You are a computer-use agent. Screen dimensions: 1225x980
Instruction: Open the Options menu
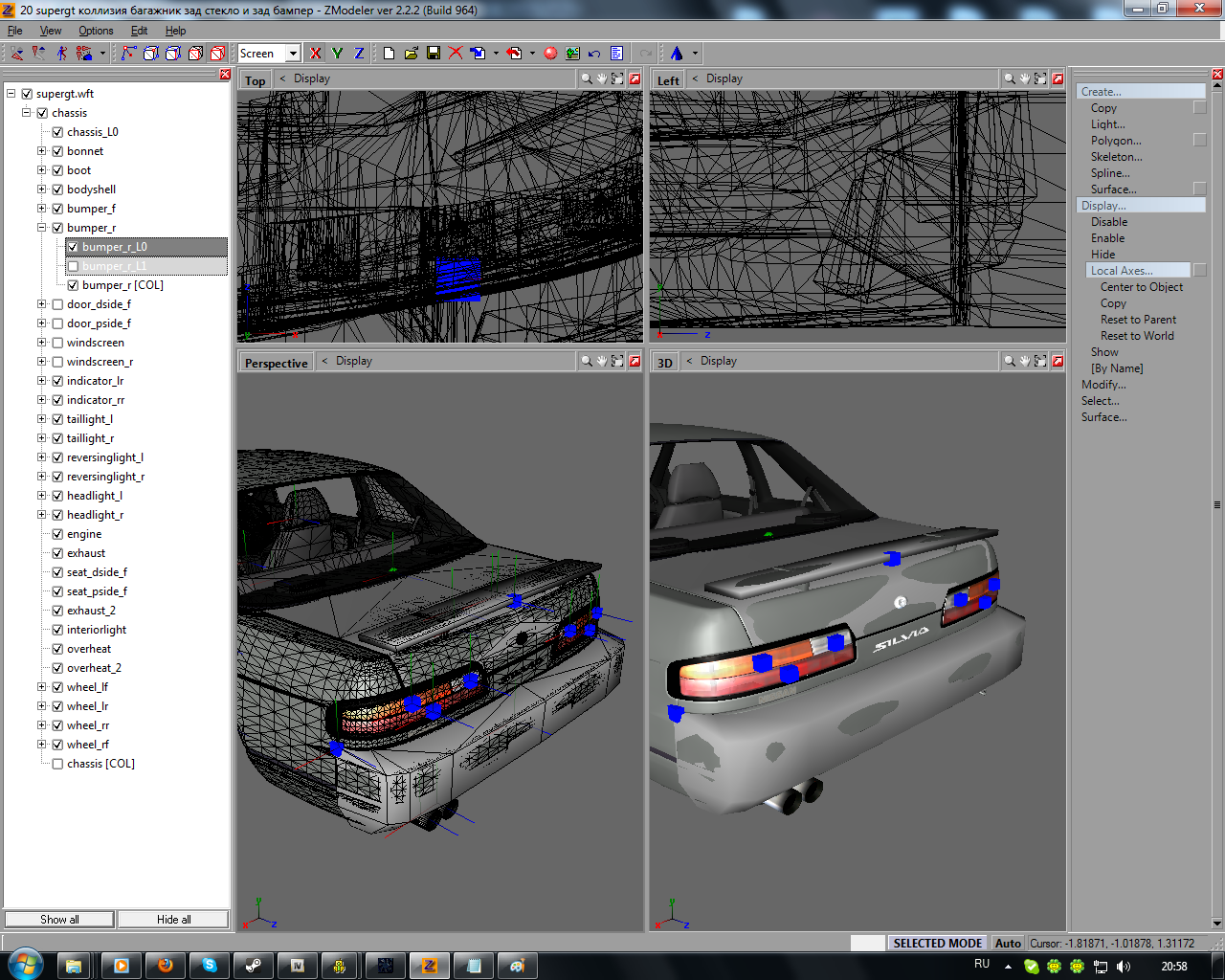tap(96, 31)
